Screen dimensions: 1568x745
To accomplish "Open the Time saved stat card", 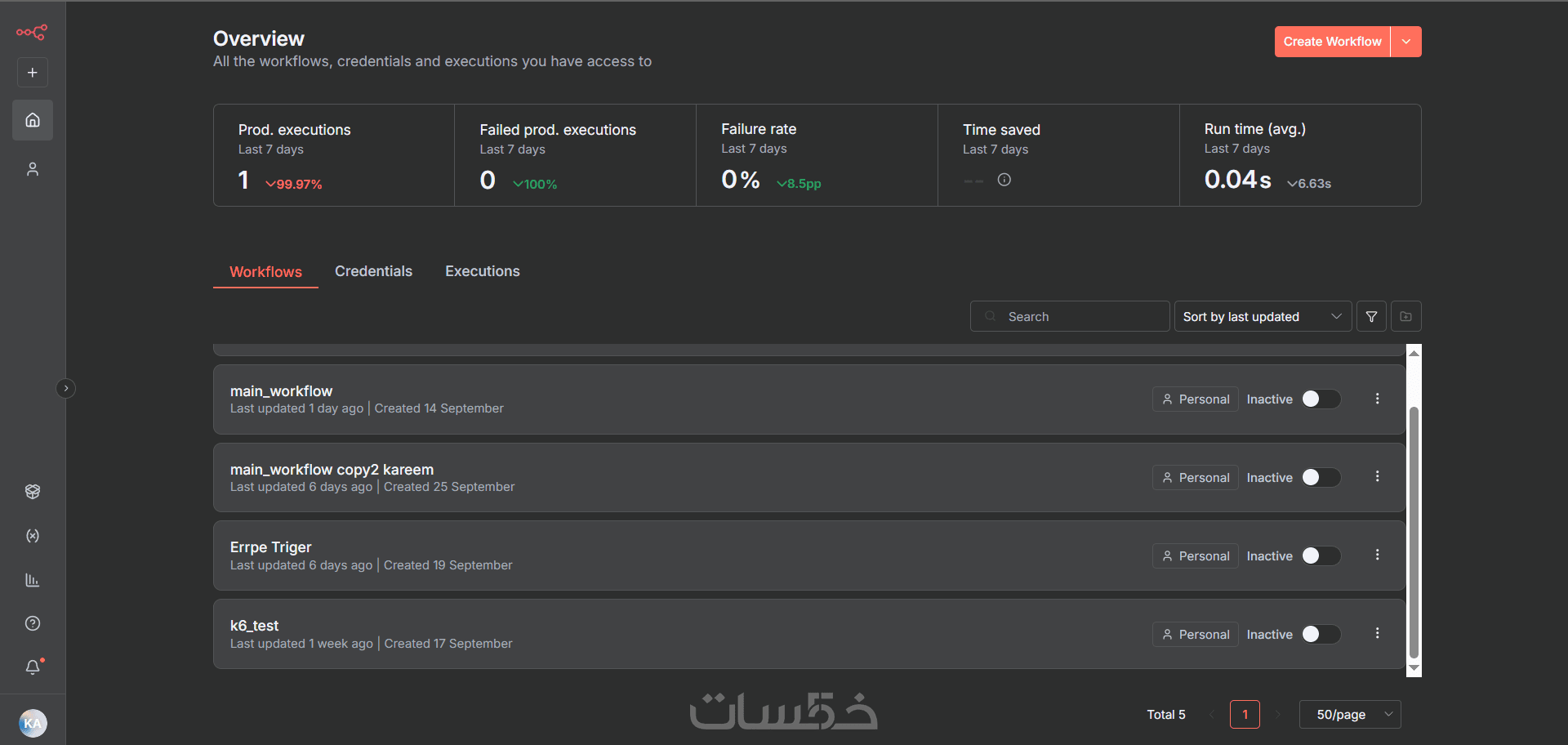I will point(1059,155).
